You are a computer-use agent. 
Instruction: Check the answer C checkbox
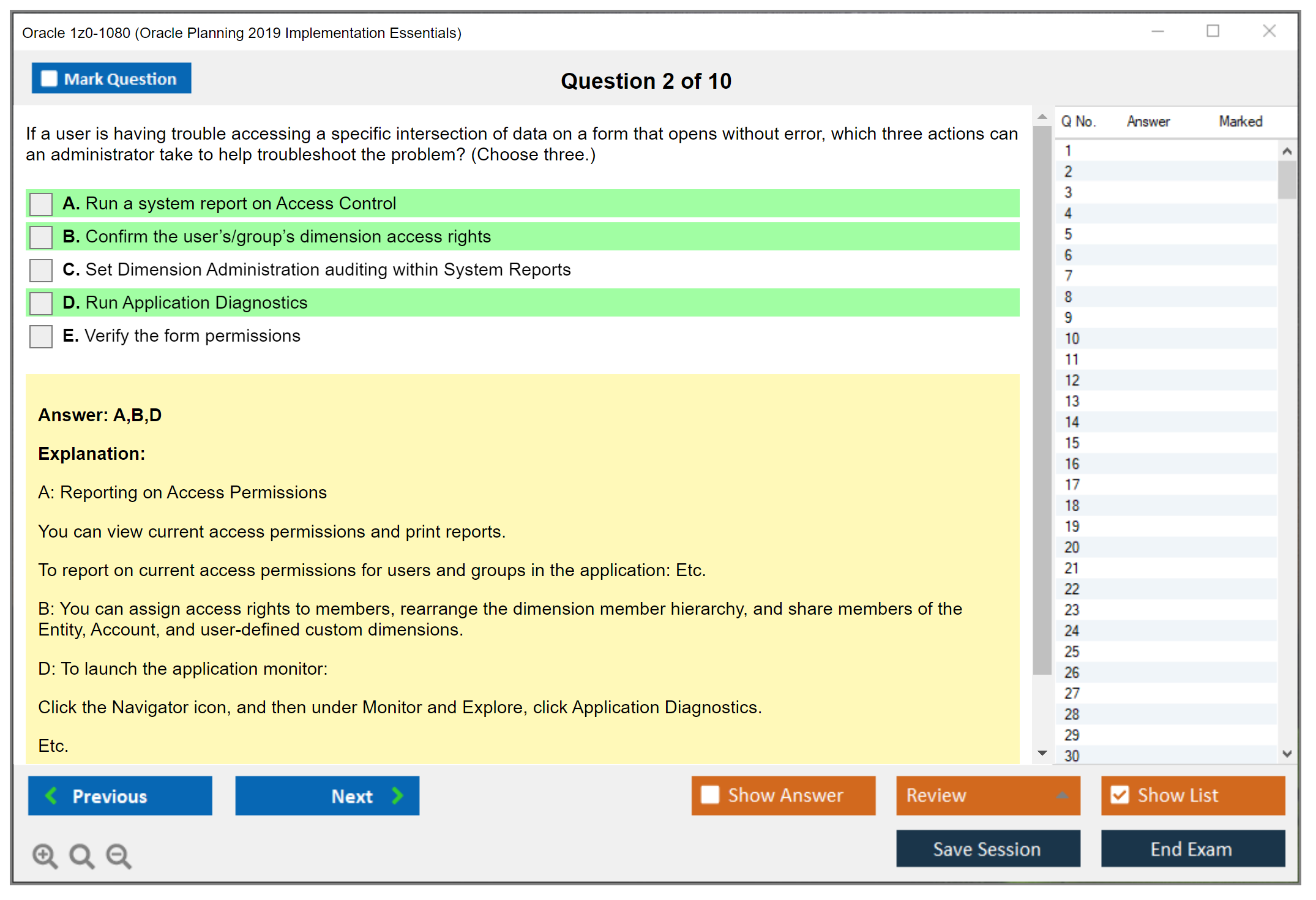(40, 270)
